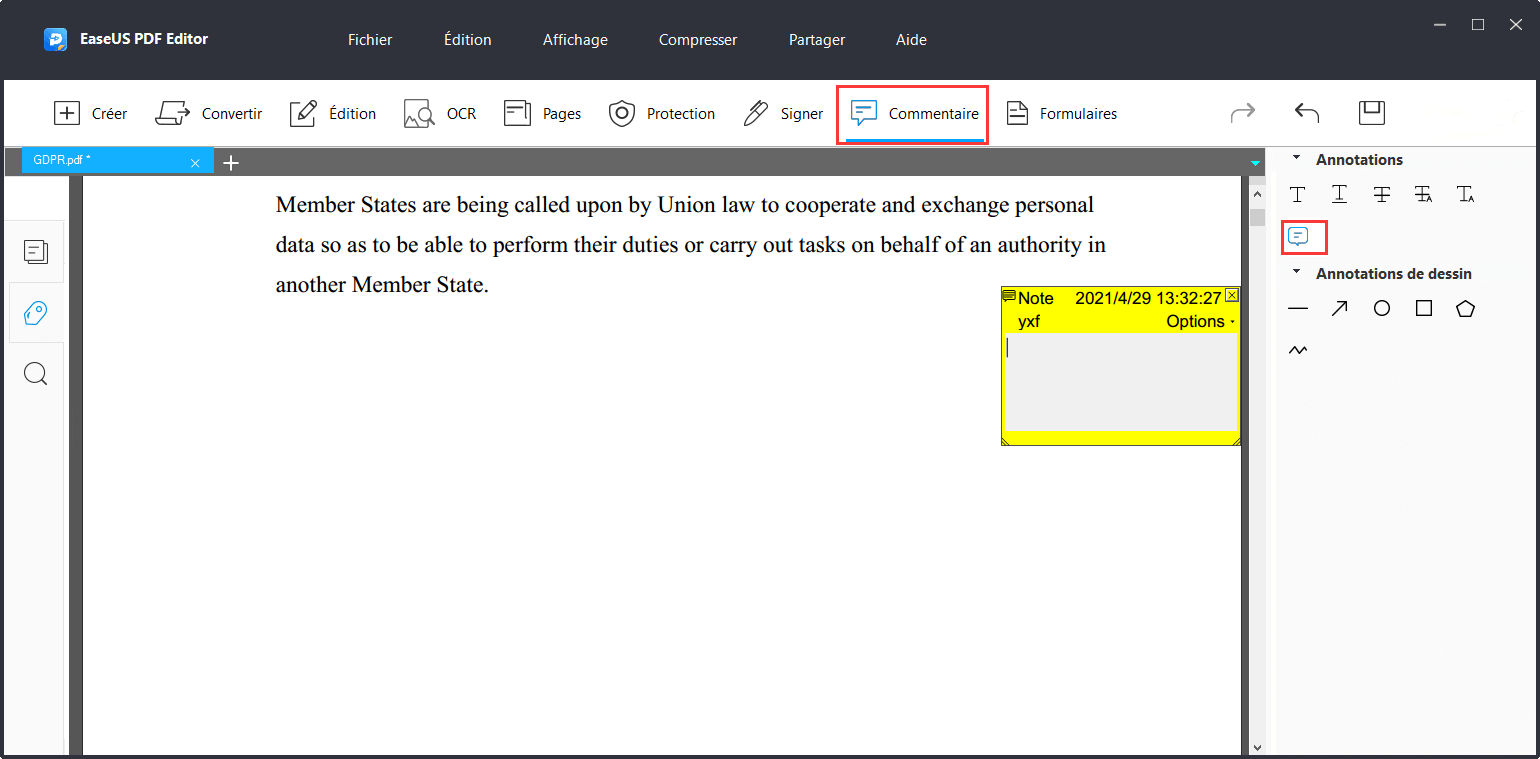Select the Highlight text annotation tool
The height and width of the screenshot is (759, 1540).
(x=1298, y=195)
